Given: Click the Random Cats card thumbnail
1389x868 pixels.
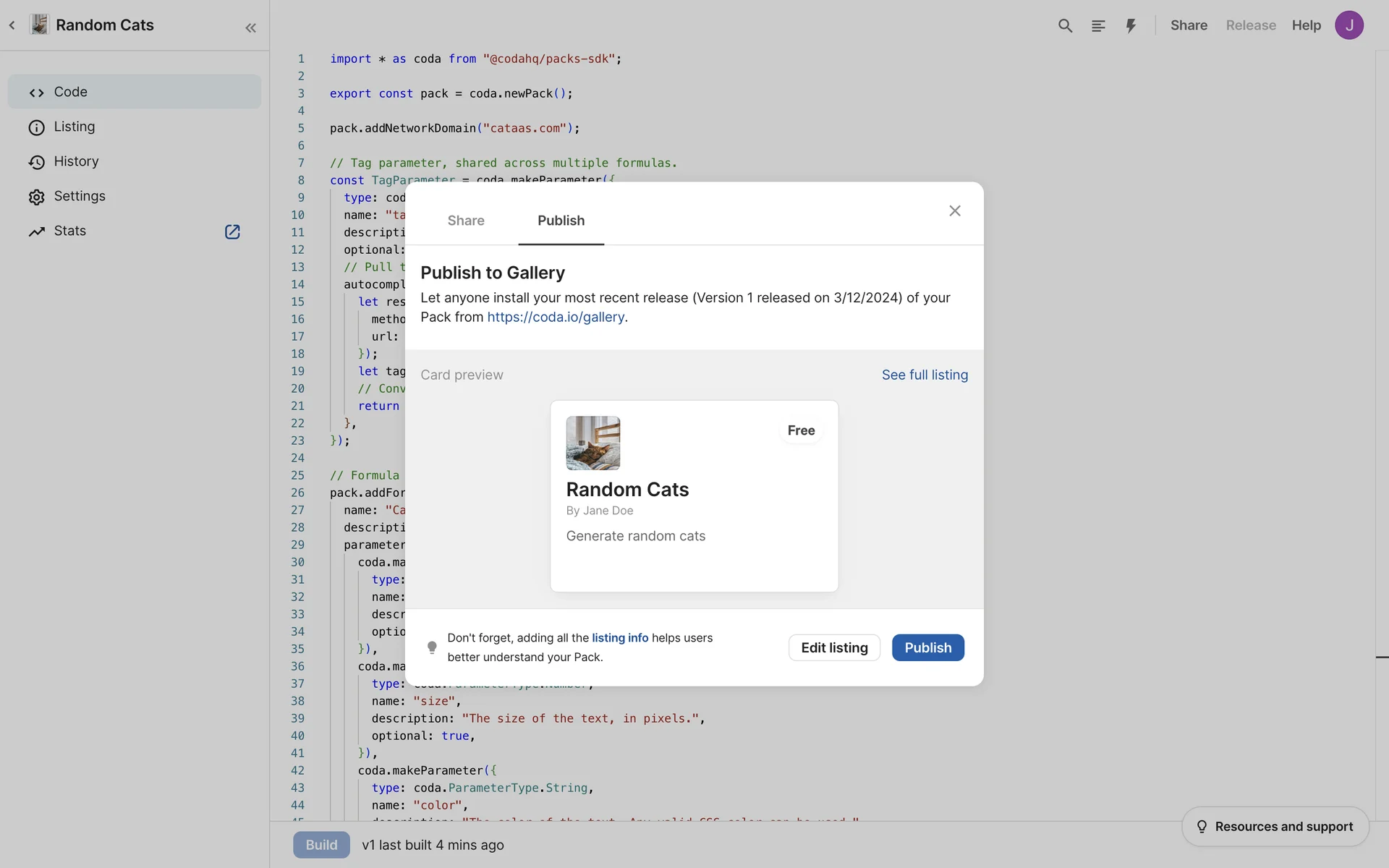Looking at the screenshot, I should pos(593,443).
